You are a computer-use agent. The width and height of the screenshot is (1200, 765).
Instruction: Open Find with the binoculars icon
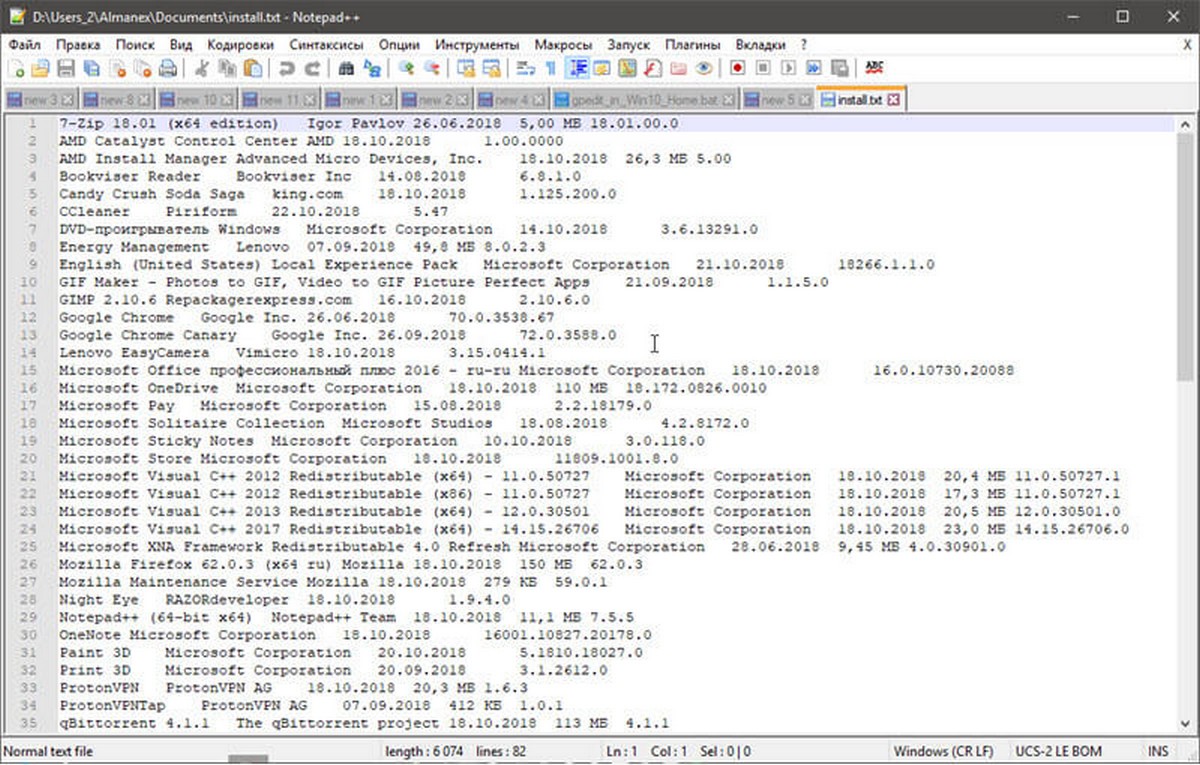coord(347,68)
